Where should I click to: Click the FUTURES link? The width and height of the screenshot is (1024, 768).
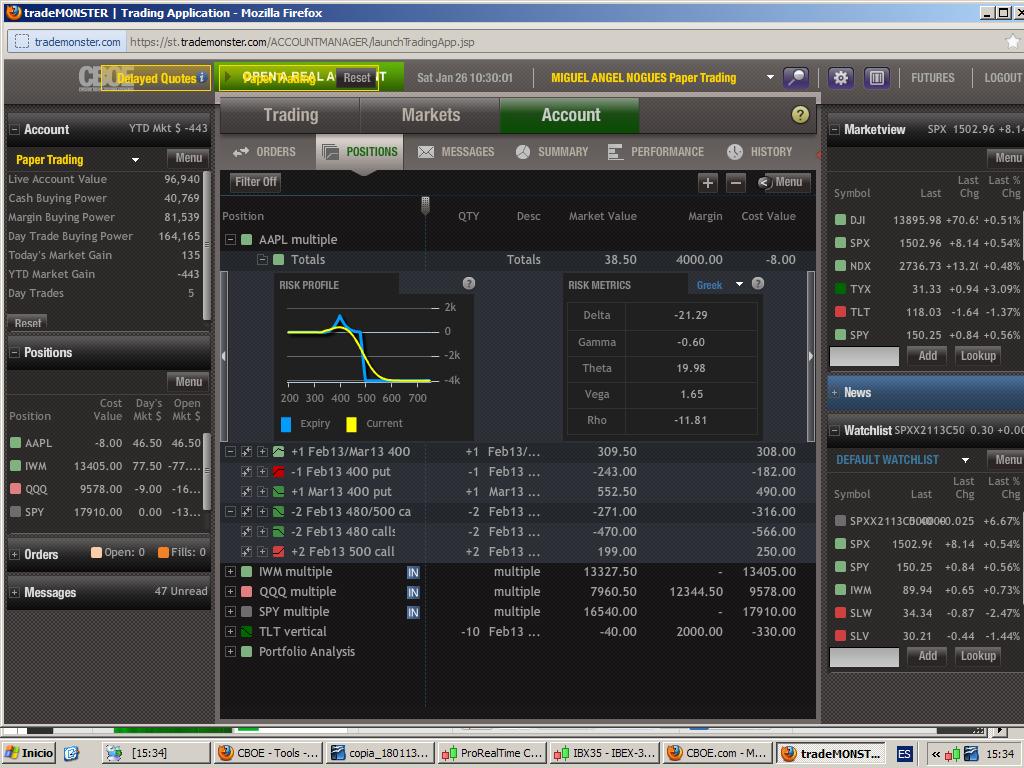[x=933, y=78]
